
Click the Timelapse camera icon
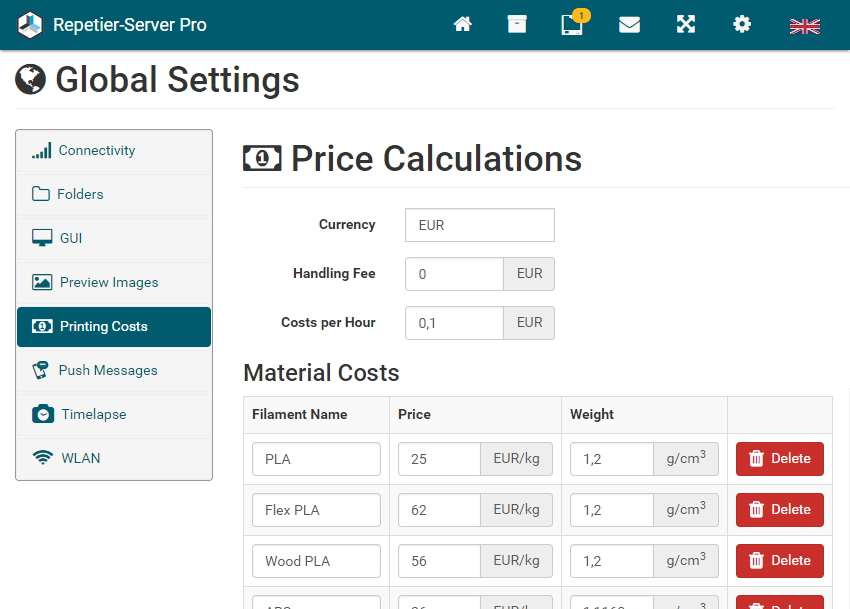pyautogui.click(x=43, y=414)
